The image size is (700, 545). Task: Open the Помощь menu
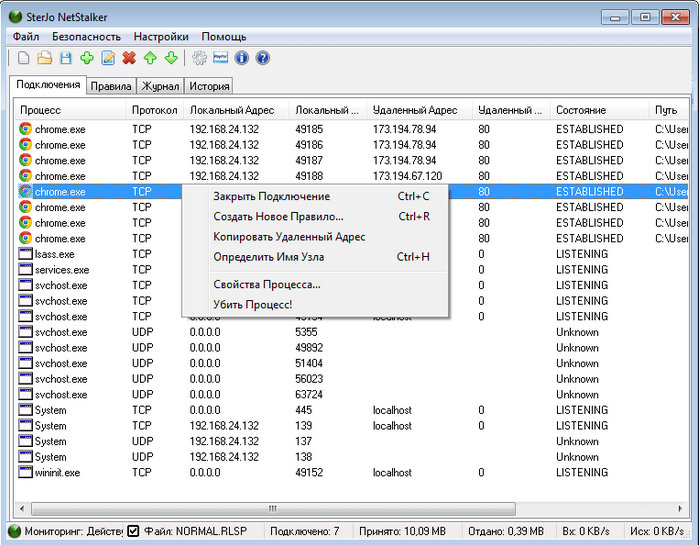(x=224, y=37)
